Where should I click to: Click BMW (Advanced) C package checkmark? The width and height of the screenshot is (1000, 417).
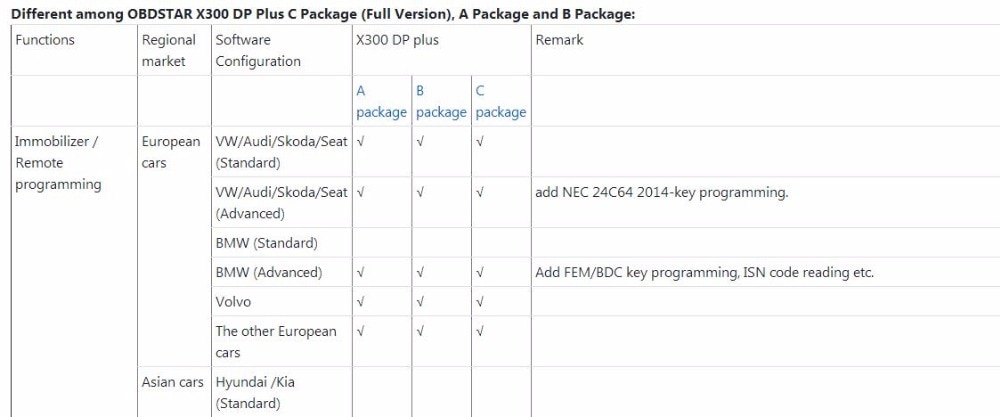pos(480,272)
